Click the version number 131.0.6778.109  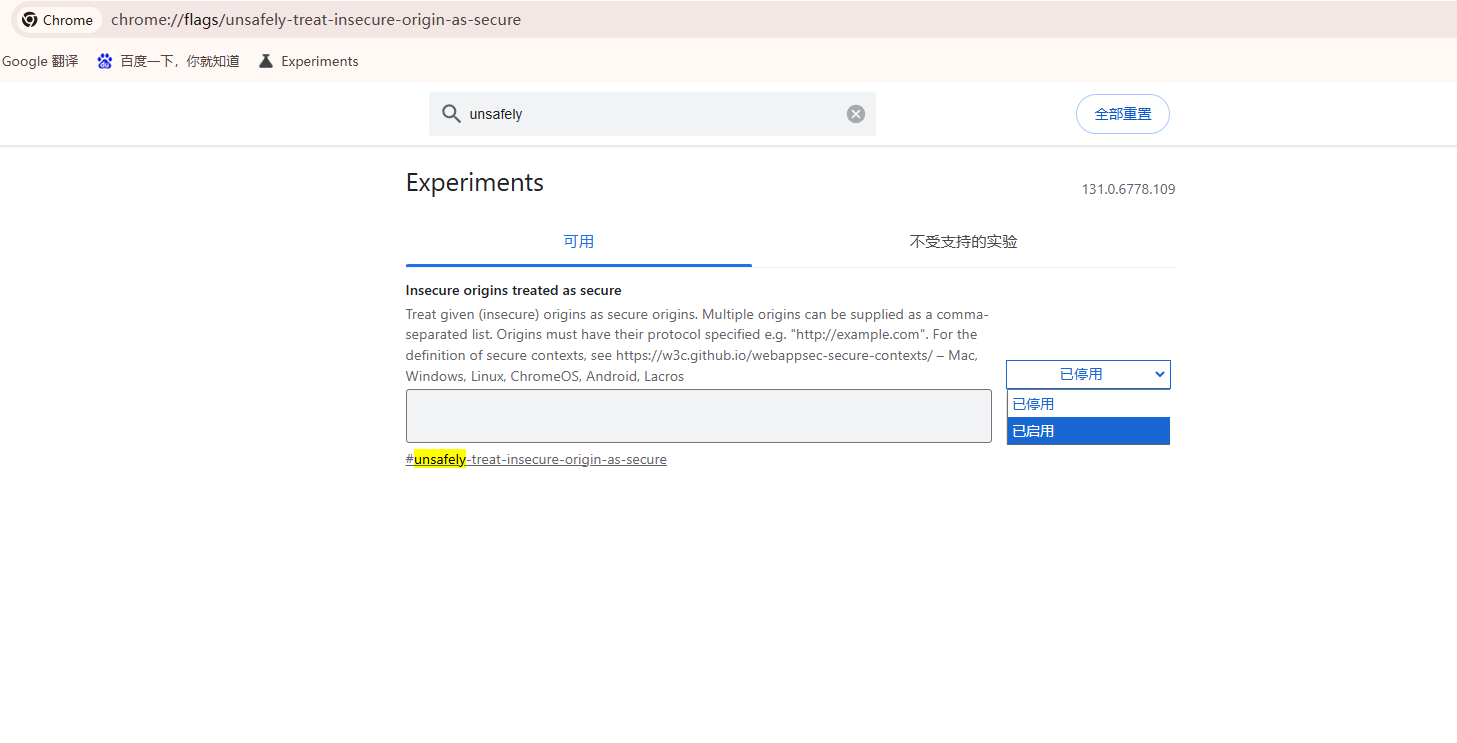pos(1129,189)
